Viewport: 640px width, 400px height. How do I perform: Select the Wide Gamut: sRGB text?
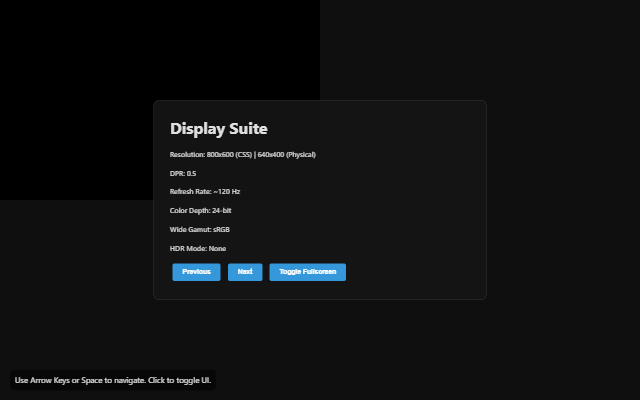point(200,229)
